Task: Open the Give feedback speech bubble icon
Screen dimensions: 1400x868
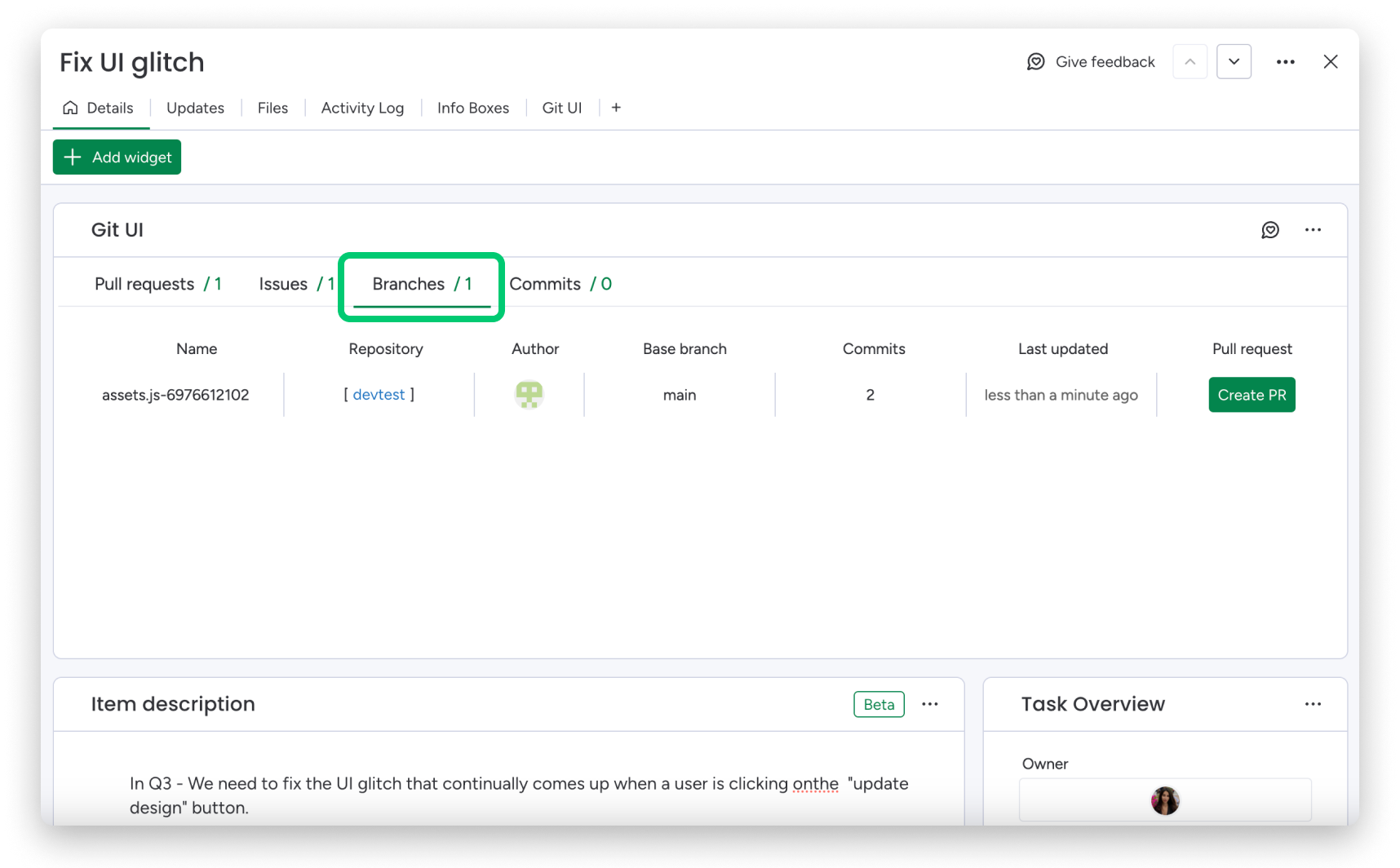Action: (1035, 61)
